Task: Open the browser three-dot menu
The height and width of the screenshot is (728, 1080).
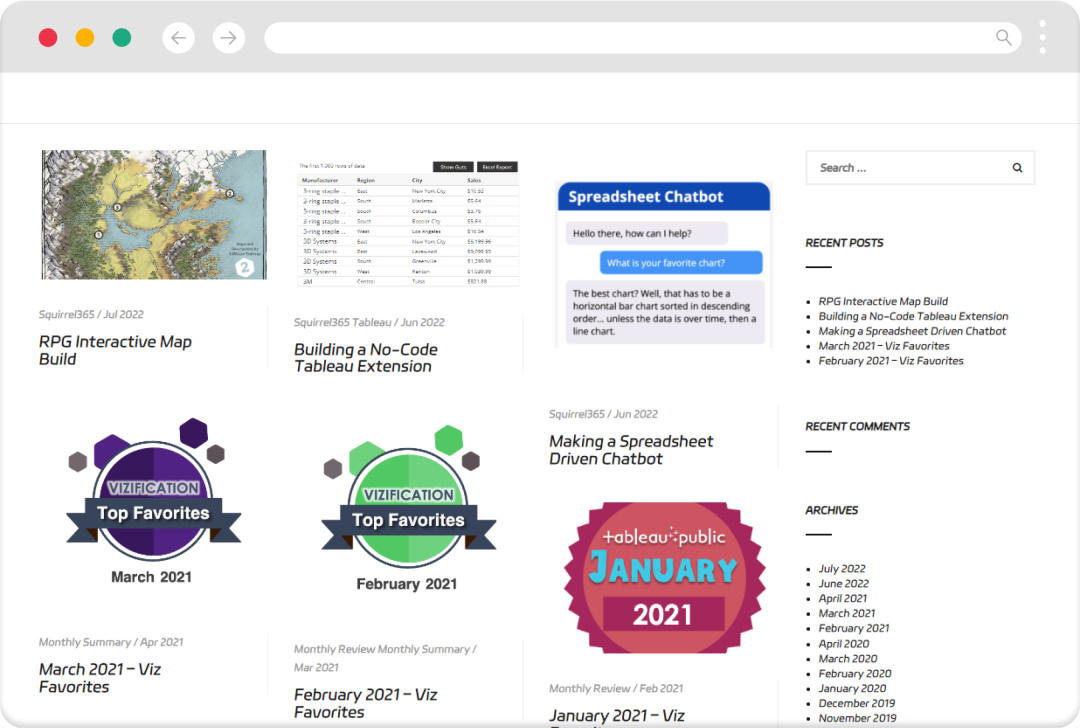Action: pyautogui.click(x=1042, y=37)
